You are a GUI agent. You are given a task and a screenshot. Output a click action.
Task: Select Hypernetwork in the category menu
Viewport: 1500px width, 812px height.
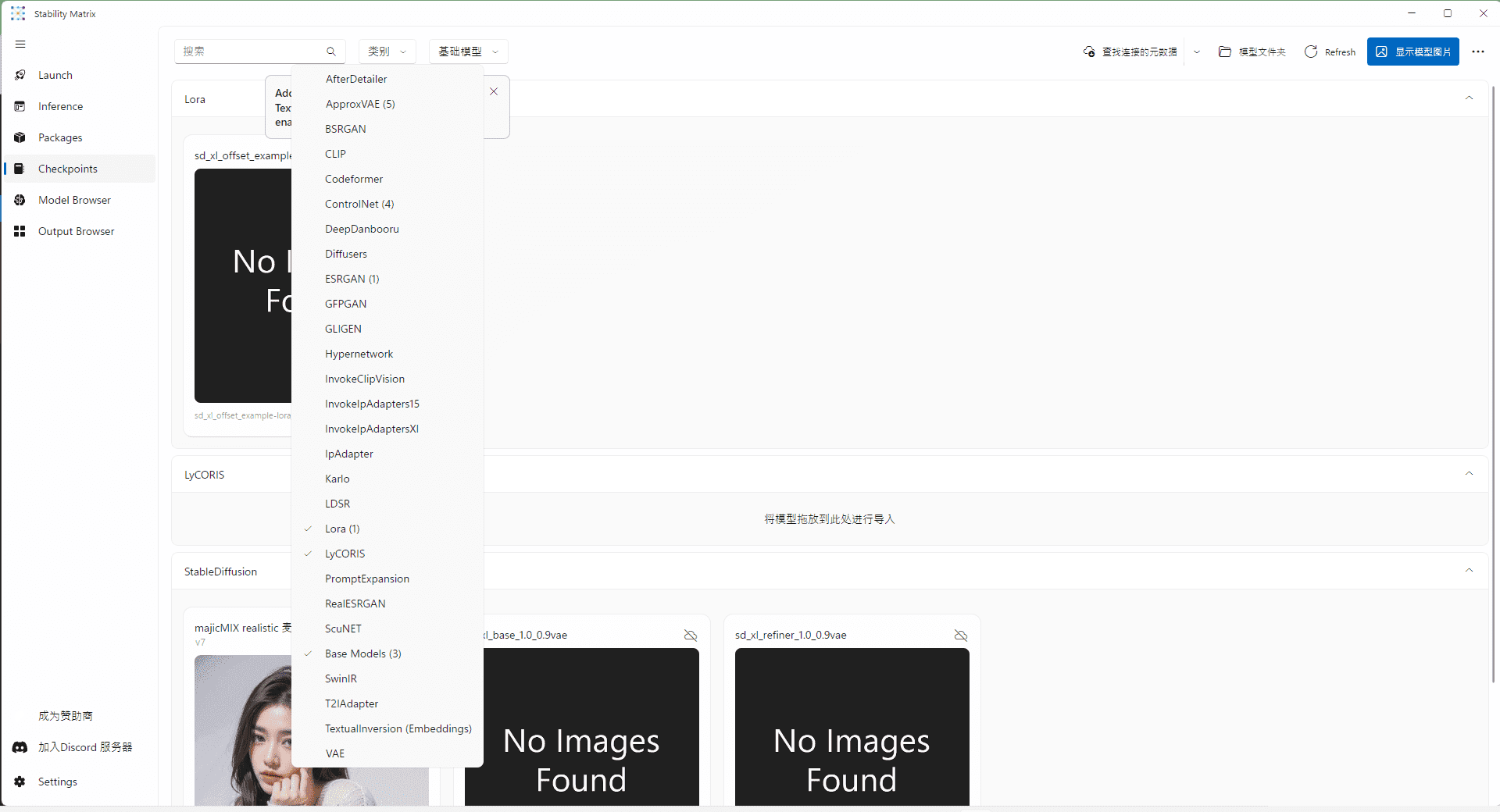pyautogui.click(x=387, y=354)
